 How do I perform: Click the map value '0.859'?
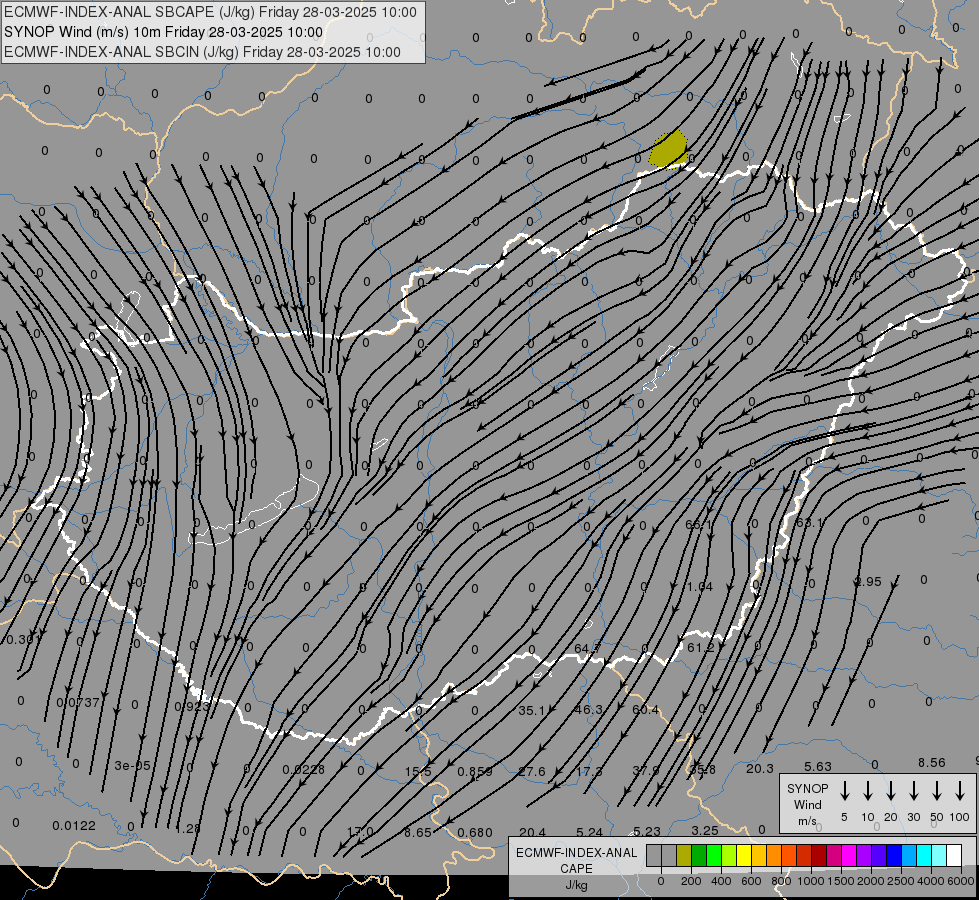475,772
